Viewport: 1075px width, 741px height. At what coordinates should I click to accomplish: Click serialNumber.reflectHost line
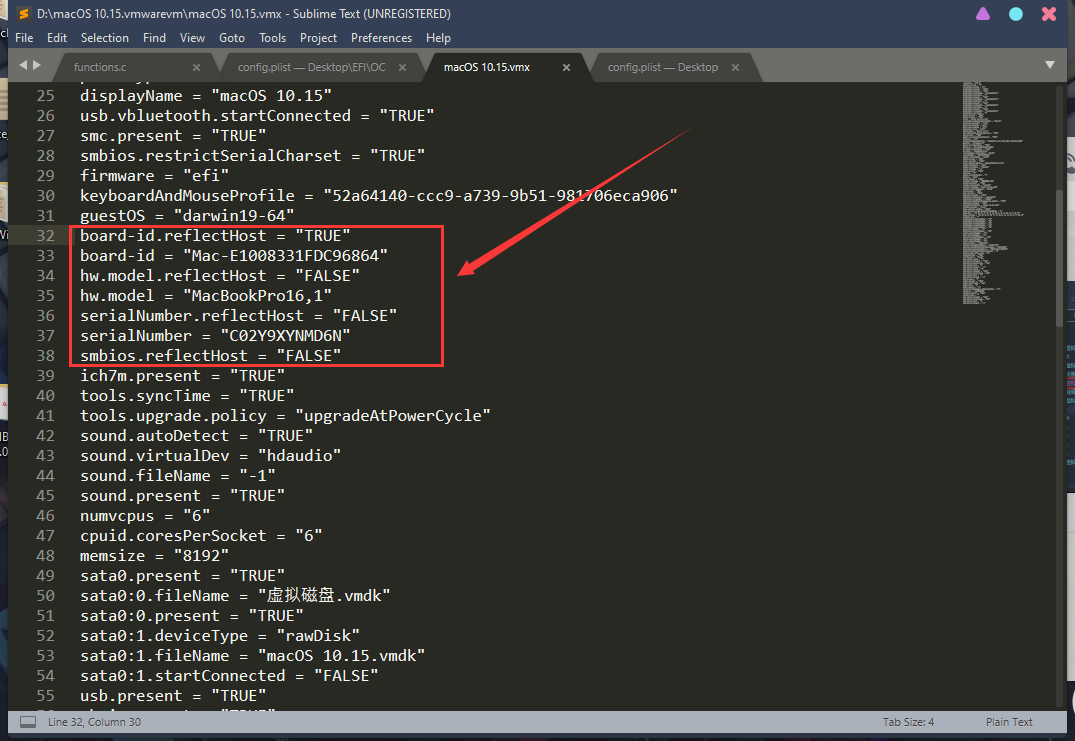(239, 316)
